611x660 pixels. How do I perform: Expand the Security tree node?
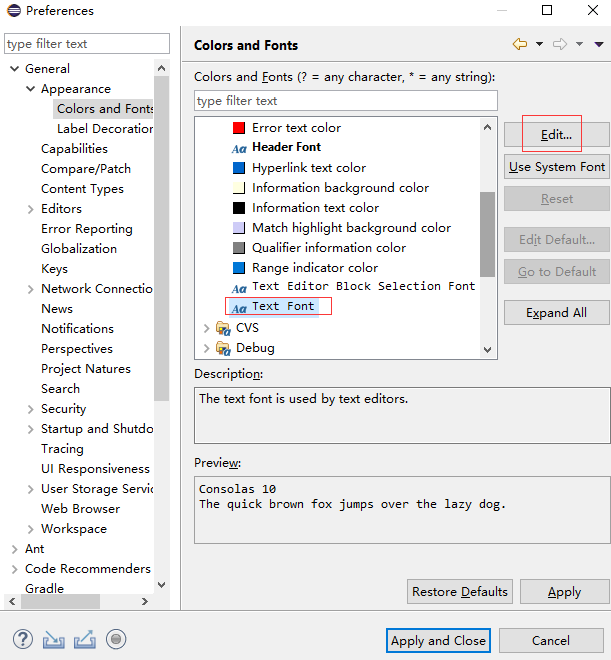31,409
